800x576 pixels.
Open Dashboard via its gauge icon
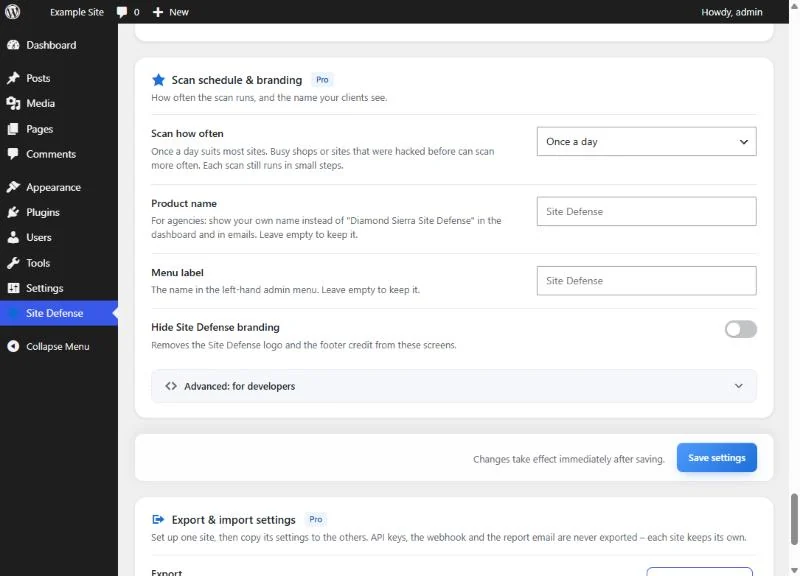(13, 45)
